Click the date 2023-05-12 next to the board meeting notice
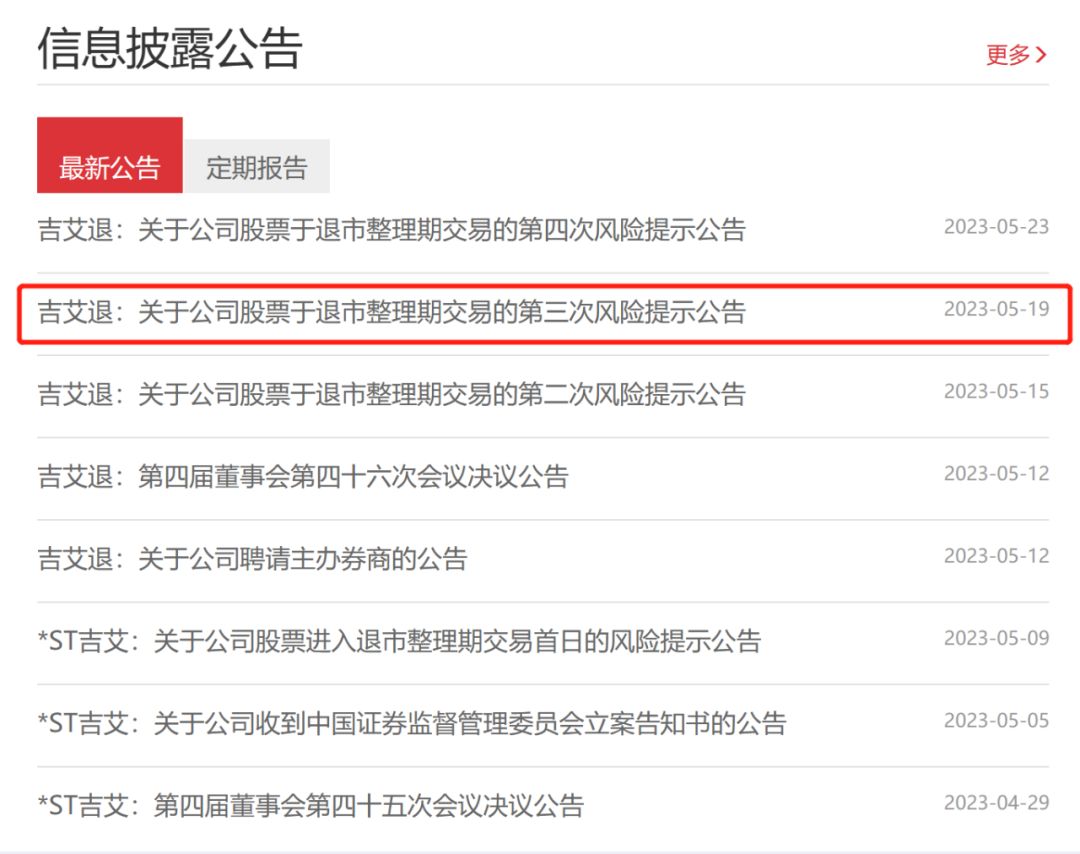Viewport: 1080px width, 854px height. click(x=997, y=476)
